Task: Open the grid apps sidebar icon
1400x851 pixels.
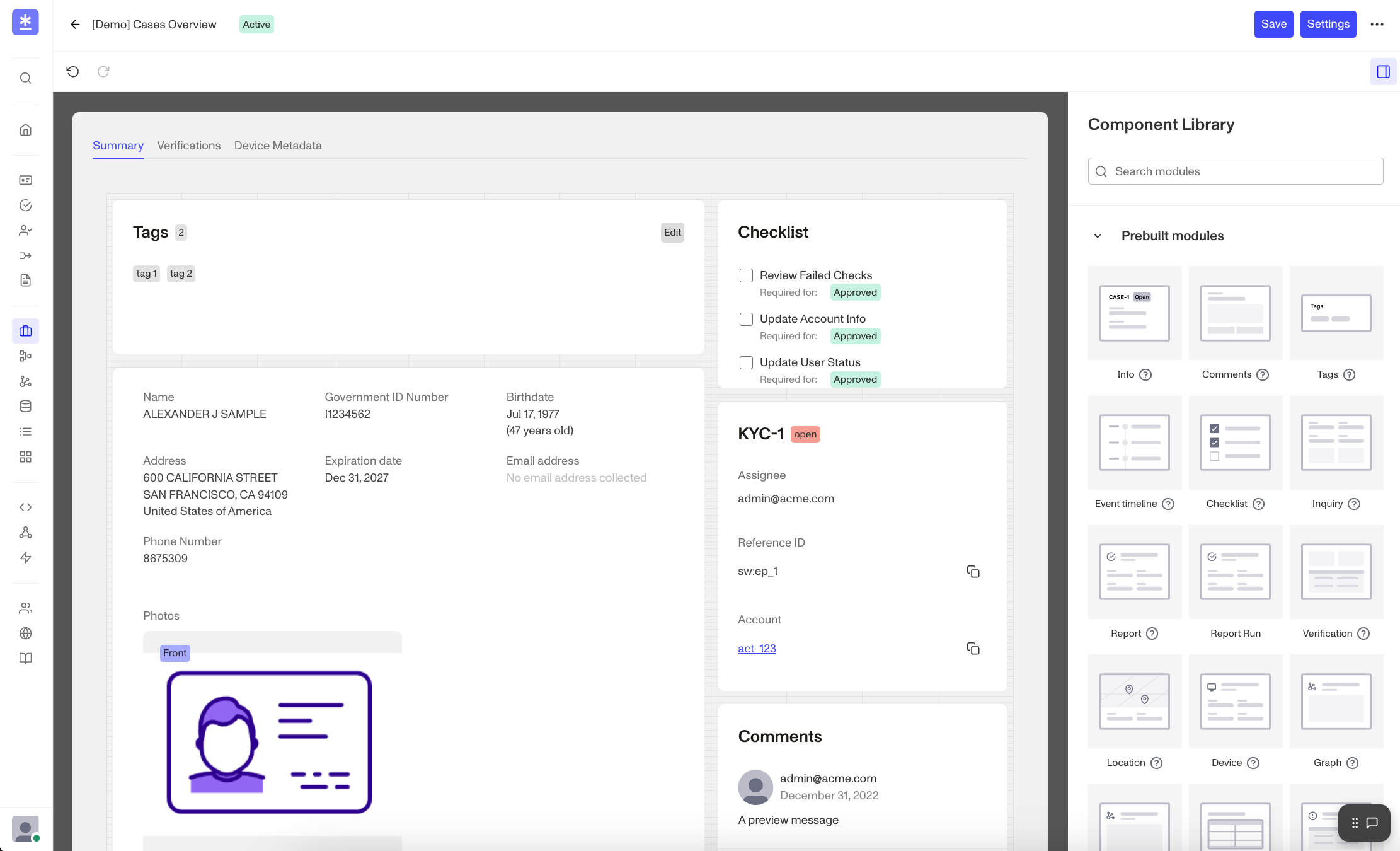Action: (x=25, y=457)
